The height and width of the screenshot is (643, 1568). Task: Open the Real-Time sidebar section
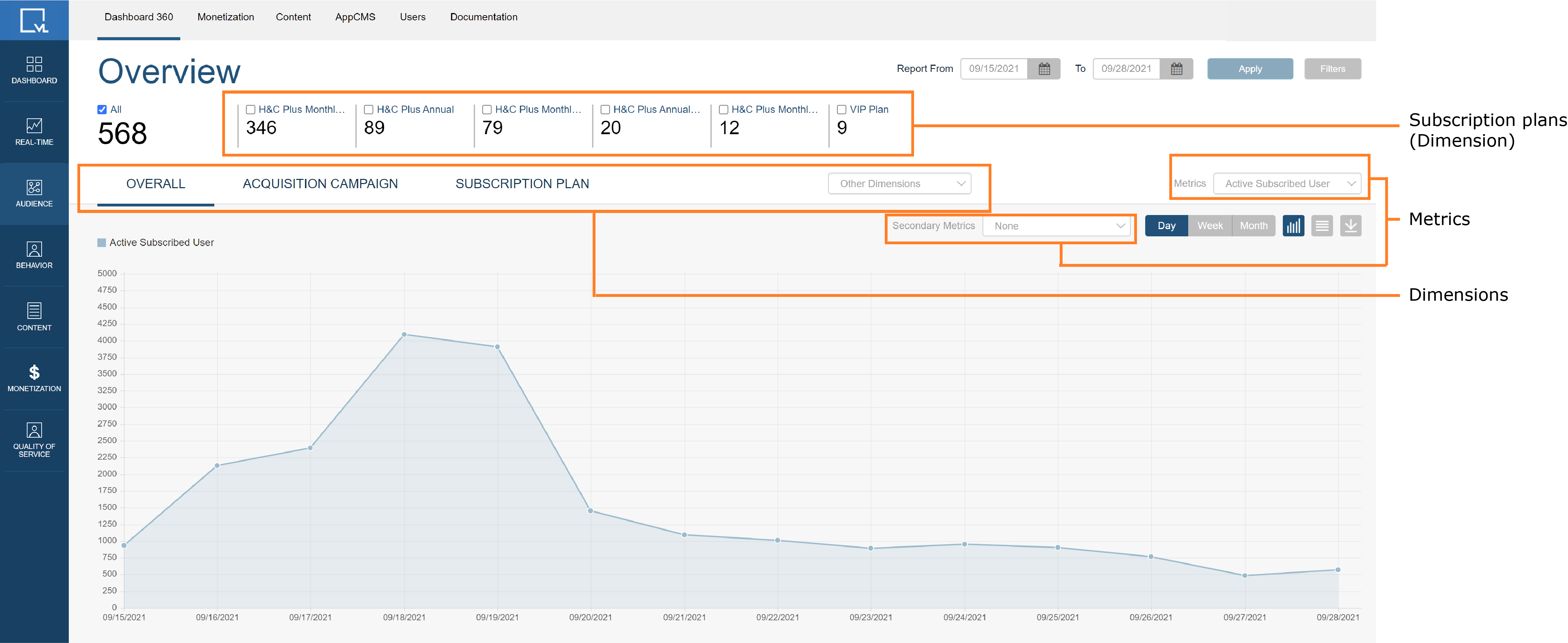click(x=34, y=131)
